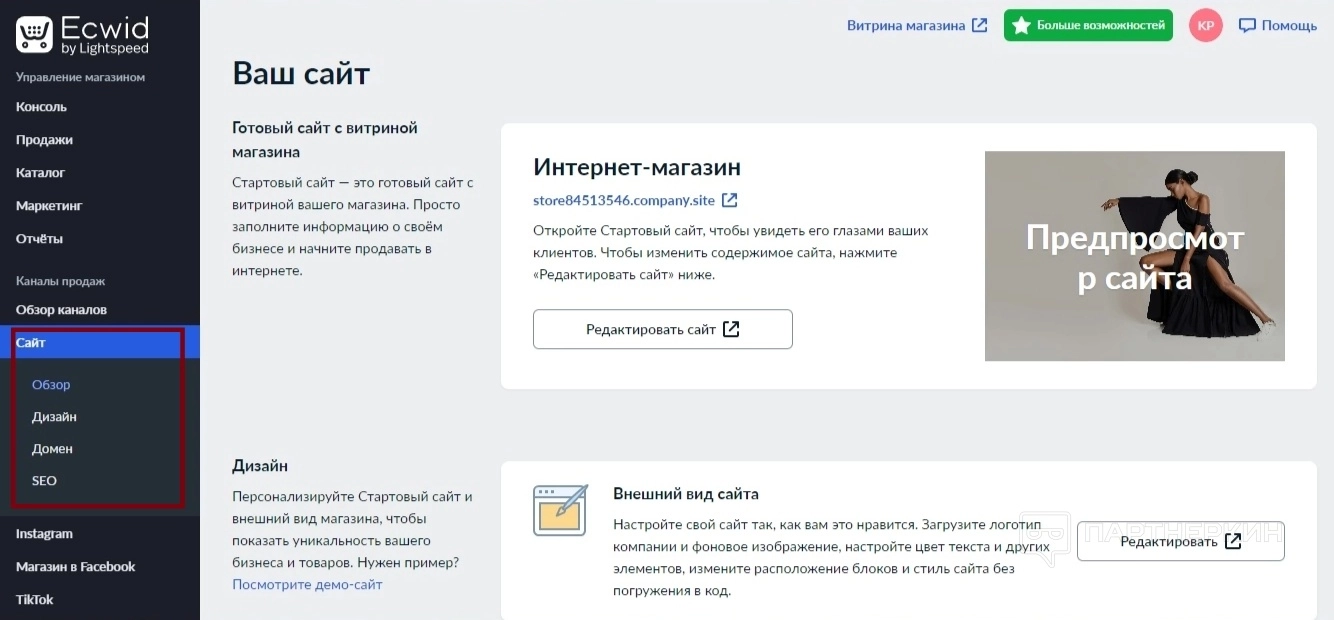Open Обзор каналов in the sidebar
This screenshot has height=620, width=1334.
pyautogui.click(x=61, y=310)
